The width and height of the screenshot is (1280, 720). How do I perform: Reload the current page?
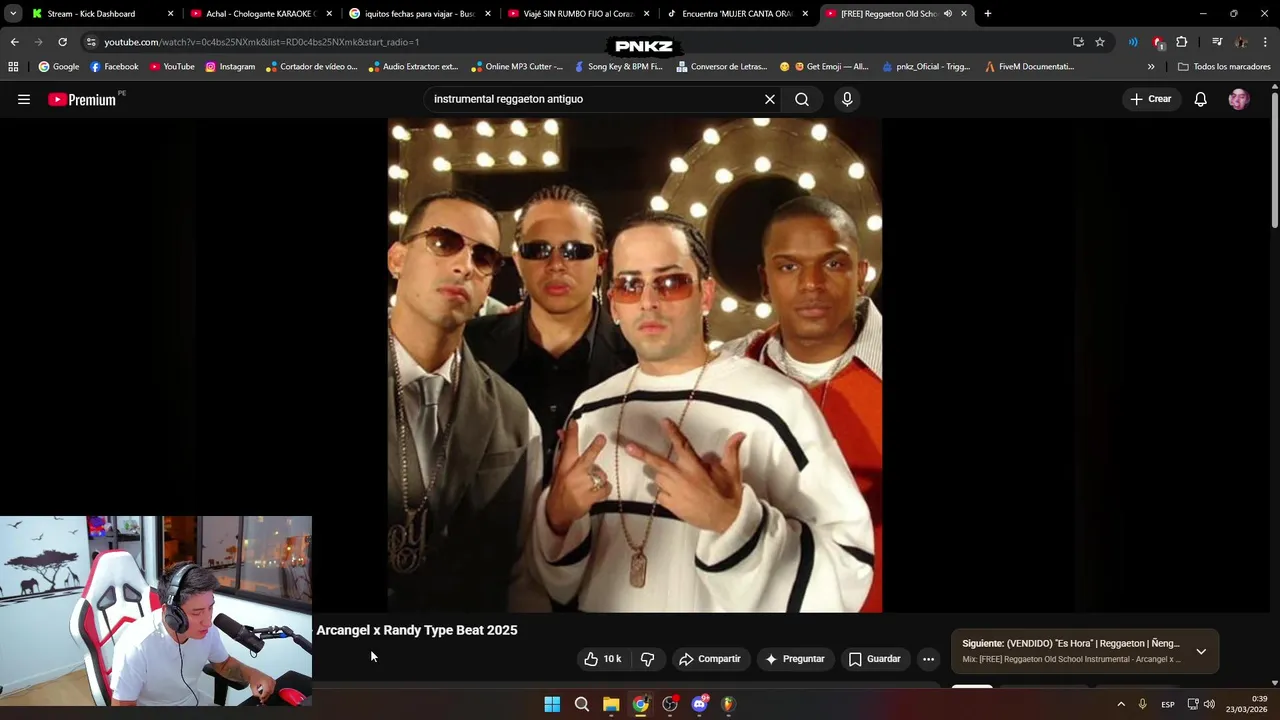tap(62, 42)
